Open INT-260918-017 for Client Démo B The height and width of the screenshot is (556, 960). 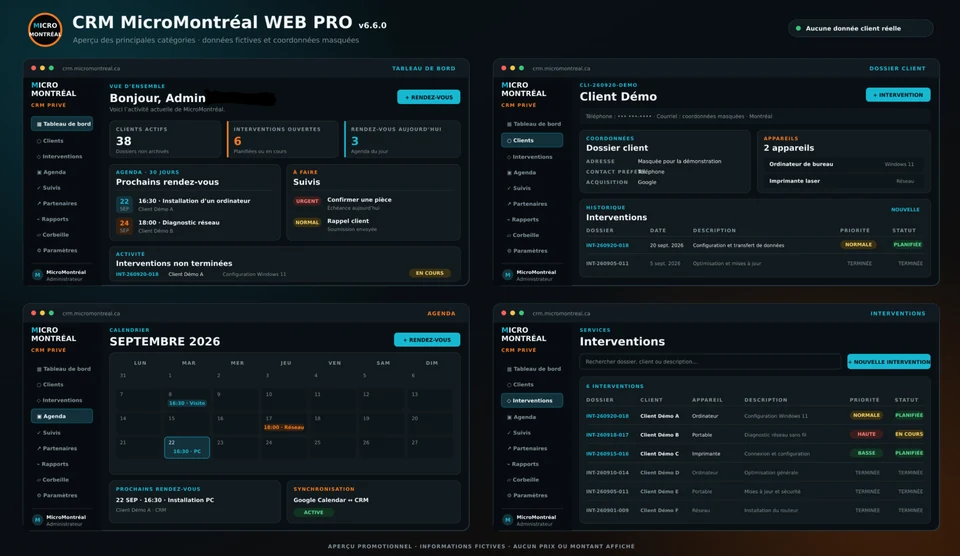click(x=607, y=435)
